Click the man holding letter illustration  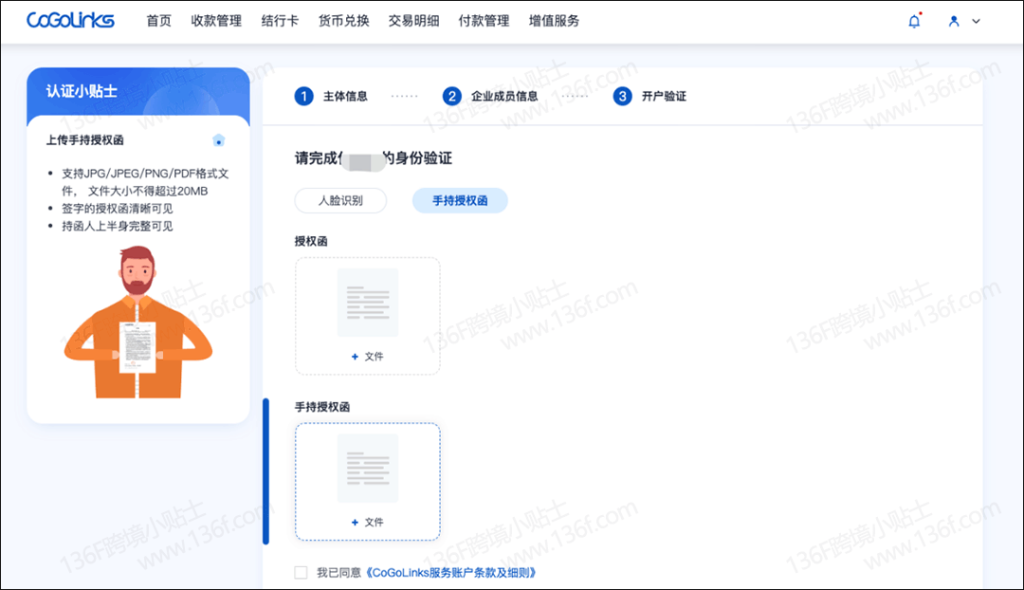[138, 321]
